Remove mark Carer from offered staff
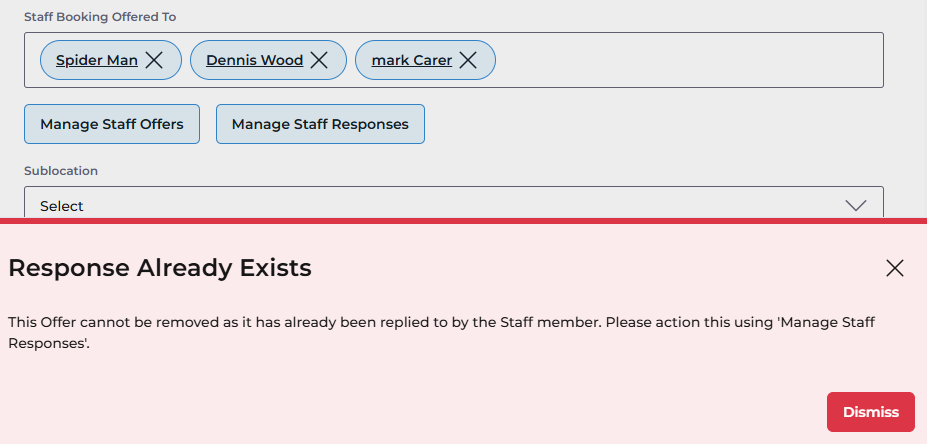 click(x=467, y=60)
